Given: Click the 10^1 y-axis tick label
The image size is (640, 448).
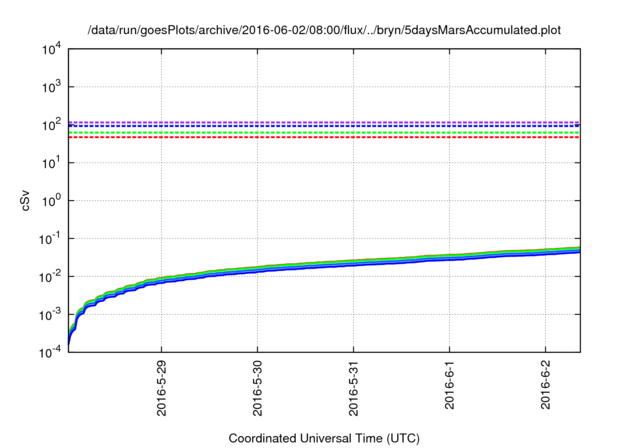Looking at the screenshot, I should click(51, 163).
